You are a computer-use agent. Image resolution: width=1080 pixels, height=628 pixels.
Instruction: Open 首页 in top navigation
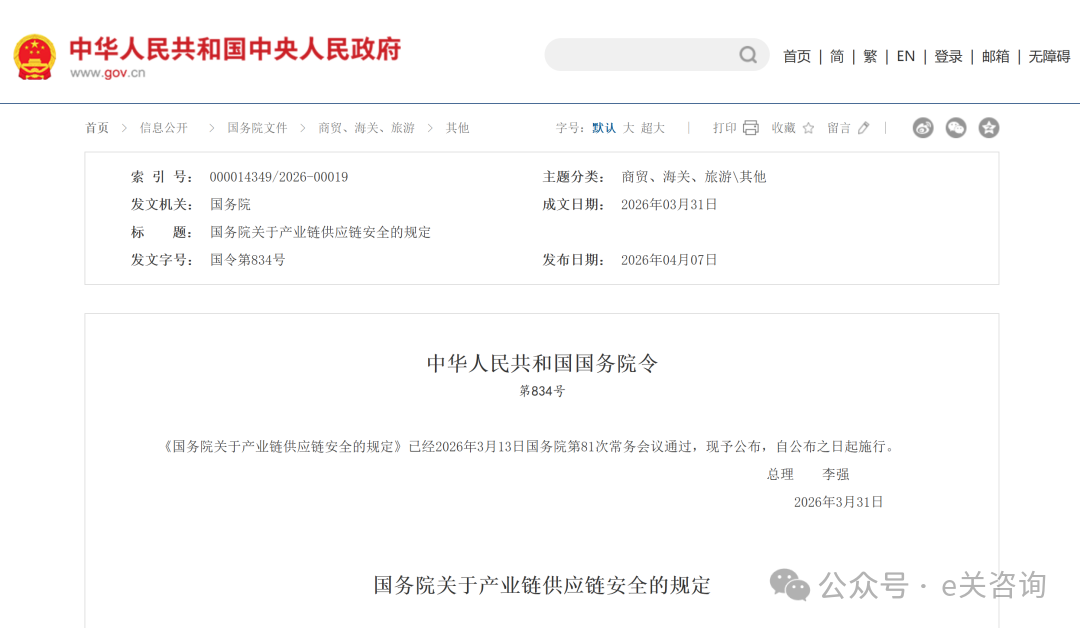(x=797, y=56)
